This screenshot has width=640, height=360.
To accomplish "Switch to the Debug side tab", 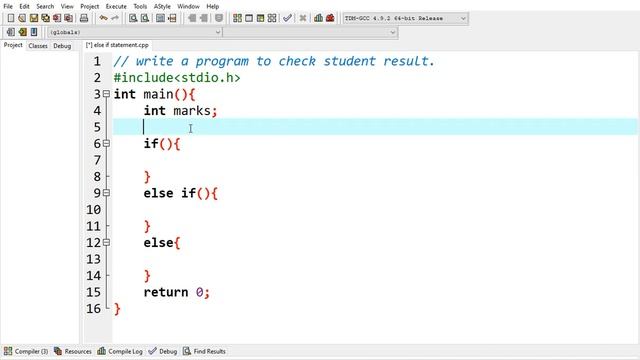I will coord(62,46).
